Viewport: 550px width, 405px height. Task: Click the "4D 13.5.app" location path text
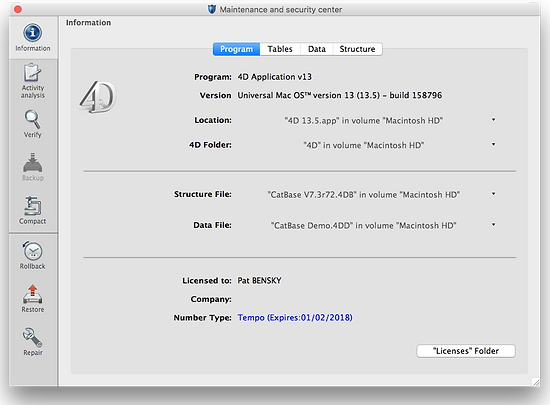363,121
